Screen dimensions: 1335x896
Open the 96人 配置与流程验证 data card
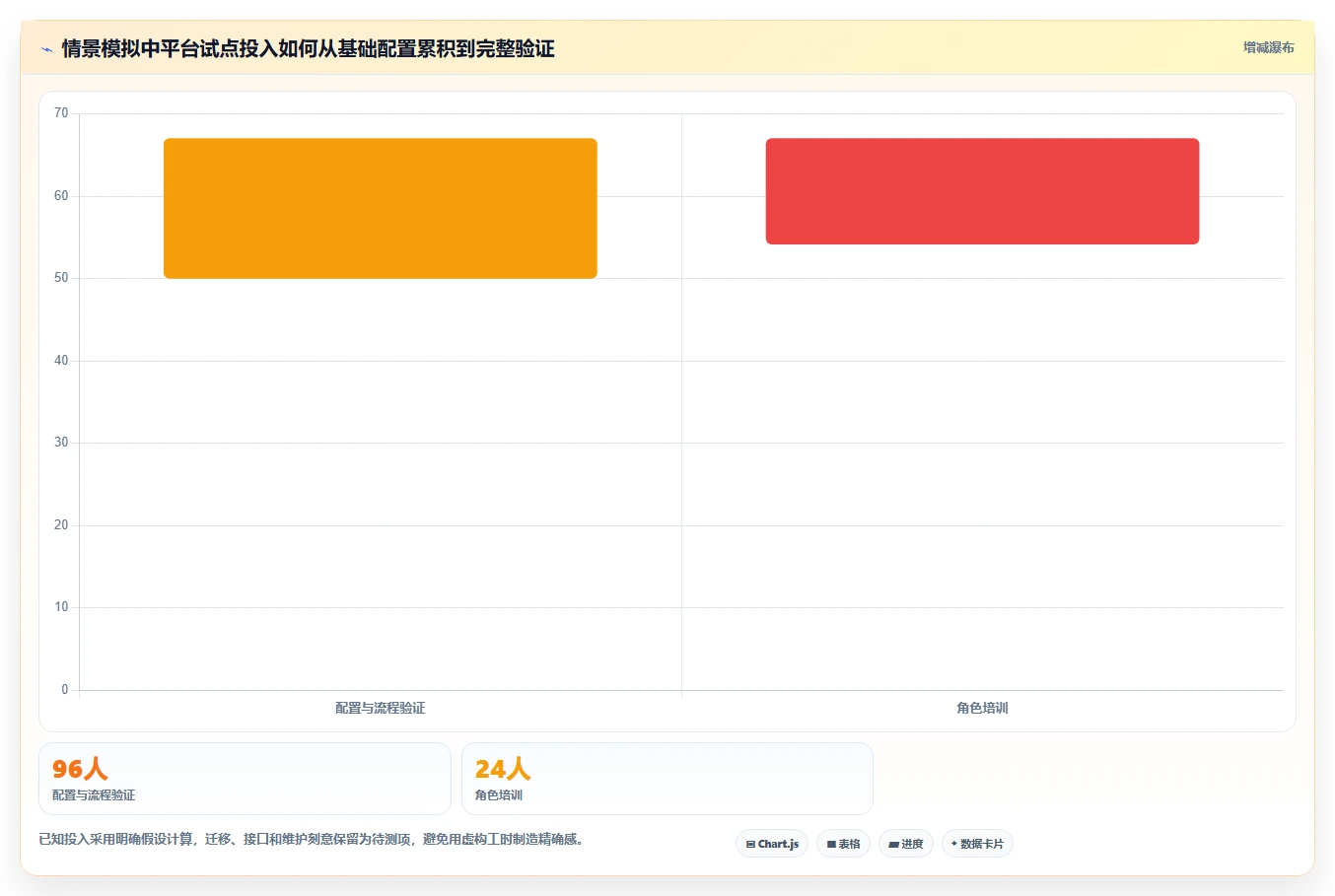click(x=245, y=779)
